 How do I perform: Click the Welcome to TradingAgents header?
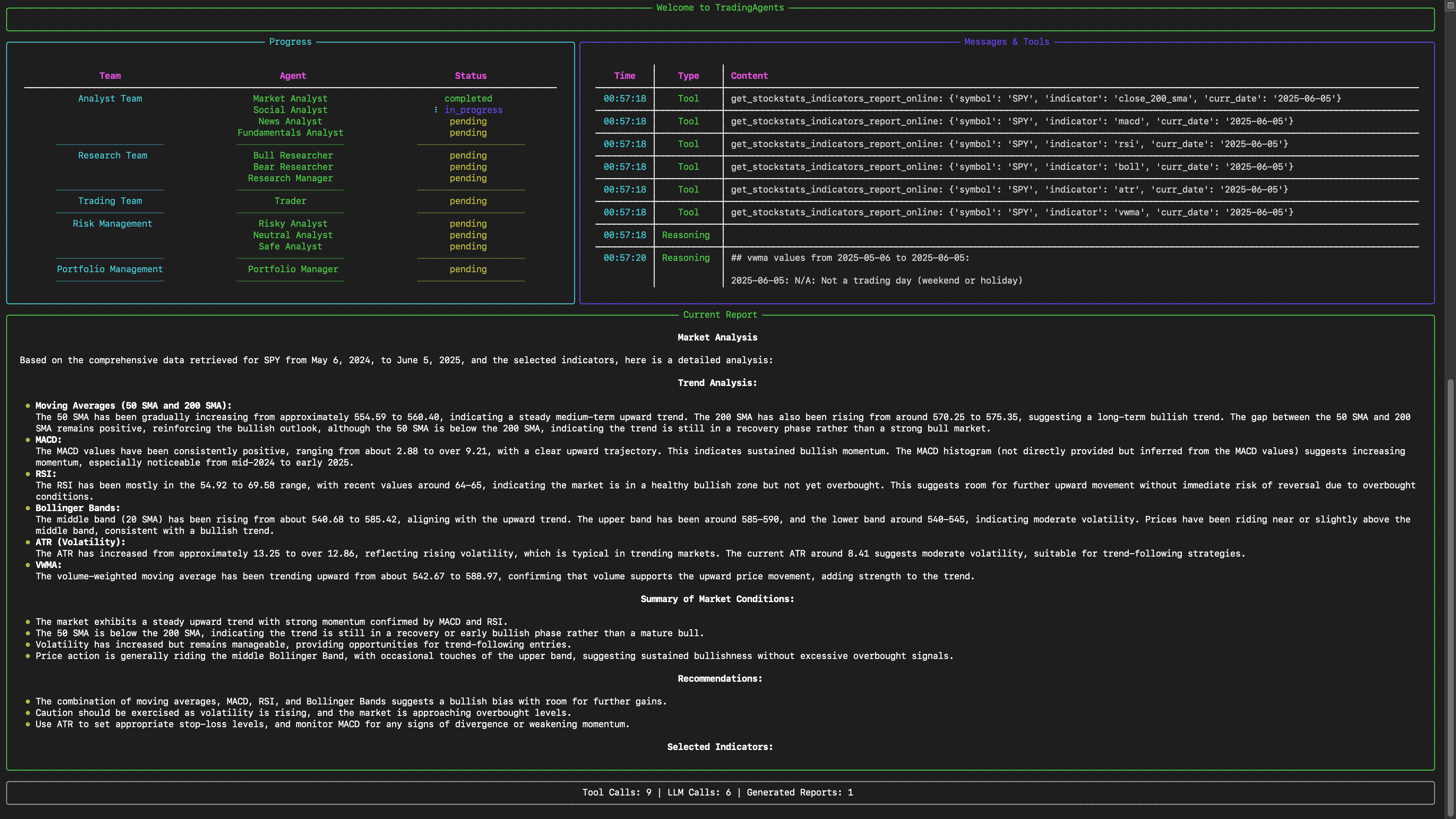[x=720, y=7]
